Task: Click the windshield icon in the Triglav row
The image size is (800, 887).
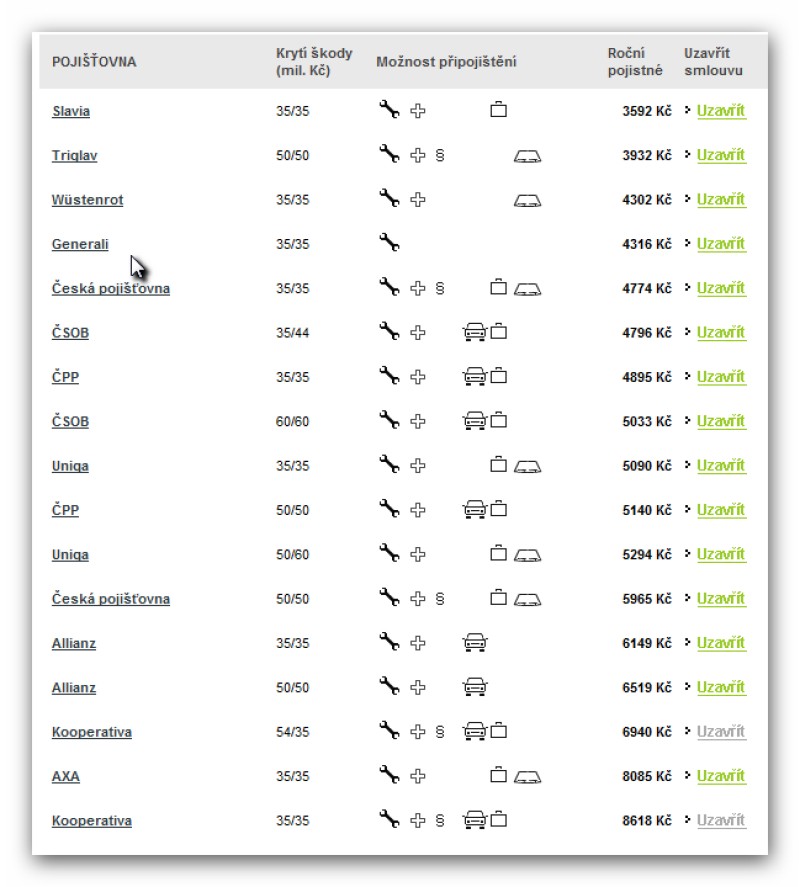Action: pyautogui.click(x=527, y=156)
